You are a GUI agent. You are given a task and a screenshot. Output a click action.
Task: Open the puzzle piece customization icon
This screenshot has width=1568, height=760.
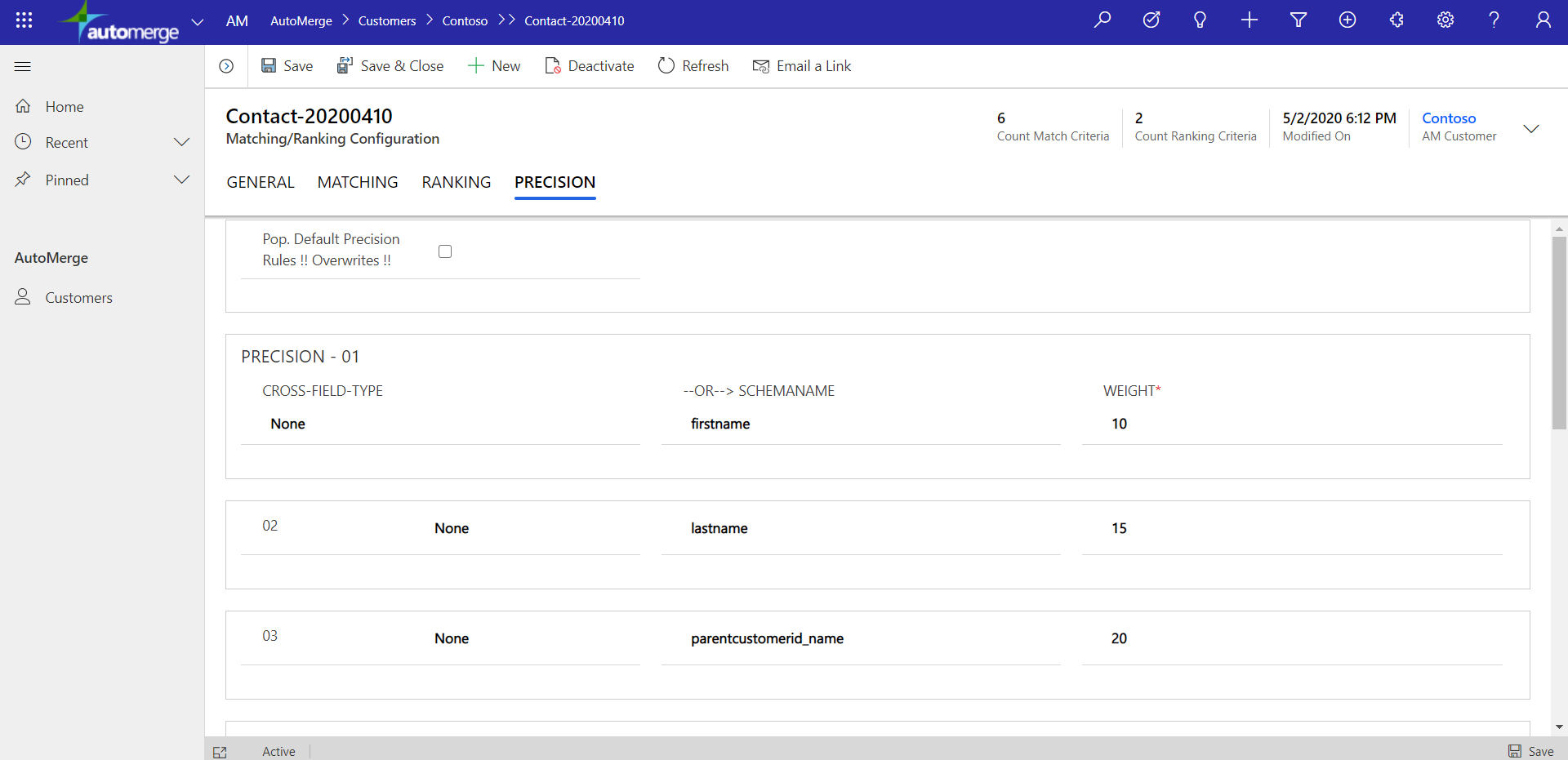[1396, 20]
